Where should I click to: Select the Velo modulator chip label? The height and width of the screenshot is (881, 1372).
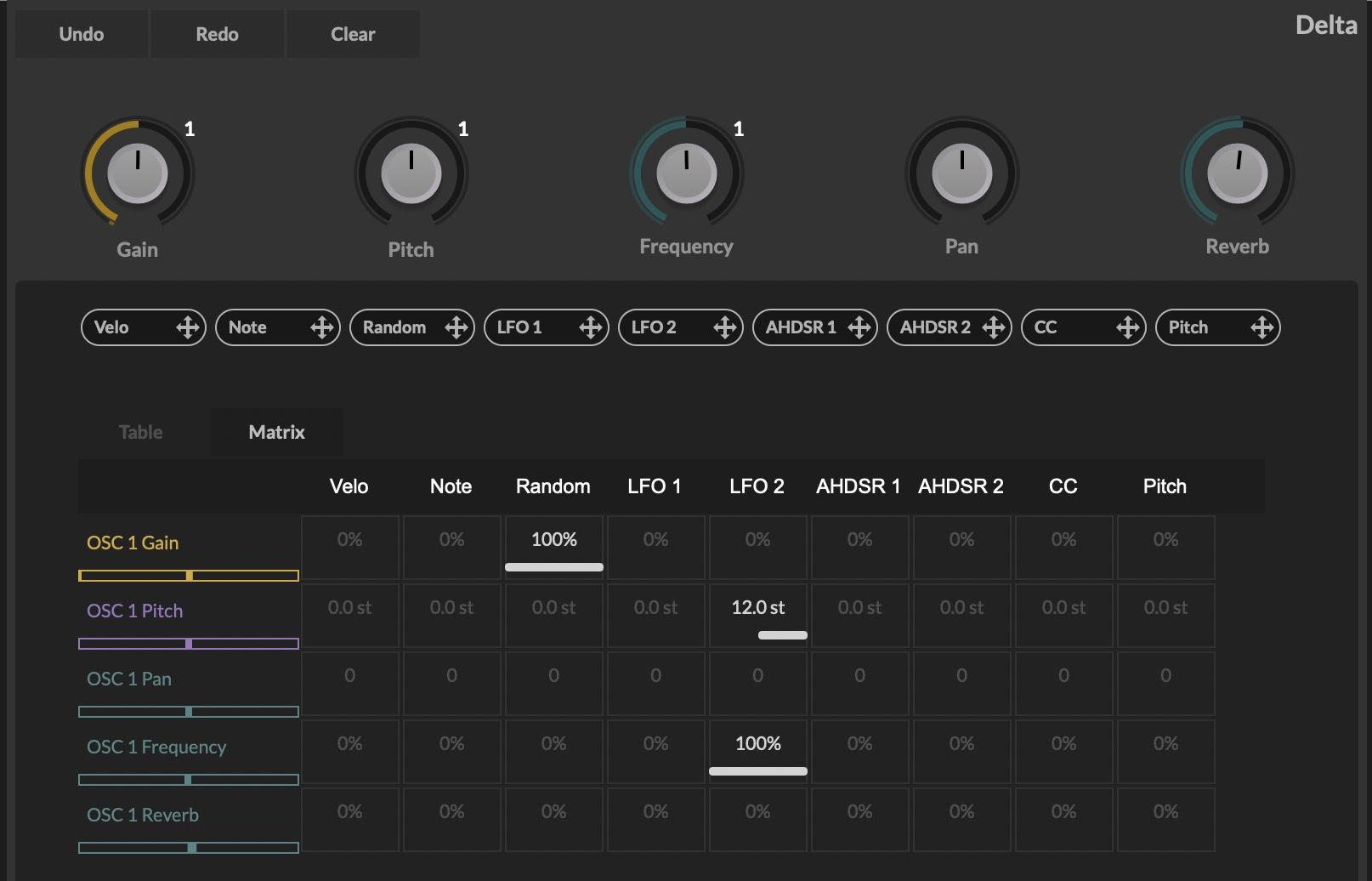click(111, 327)
